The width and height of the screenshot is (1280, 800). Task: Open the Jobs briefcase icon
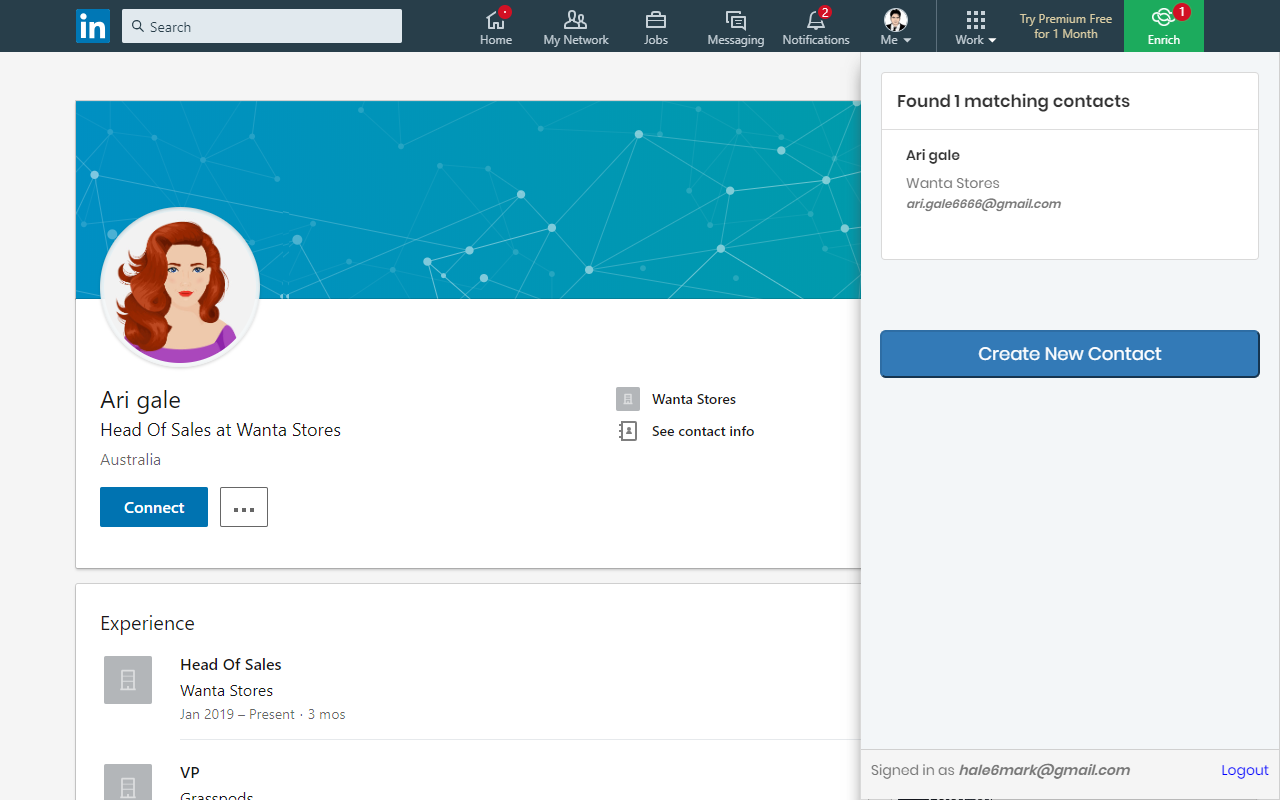pos(656,20)
